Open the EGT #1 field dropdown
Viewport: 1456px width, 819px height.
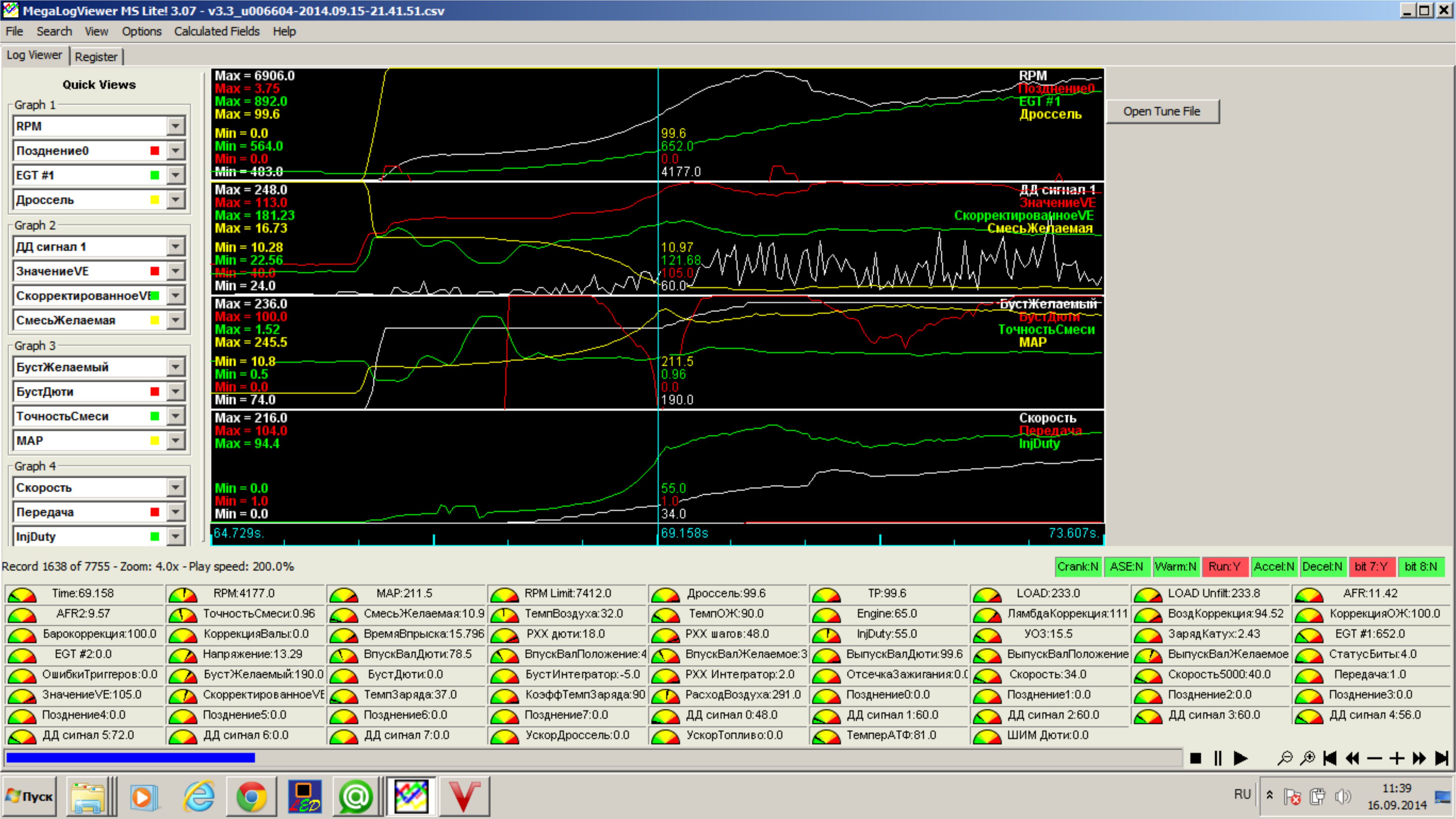[x=176, y=175]
